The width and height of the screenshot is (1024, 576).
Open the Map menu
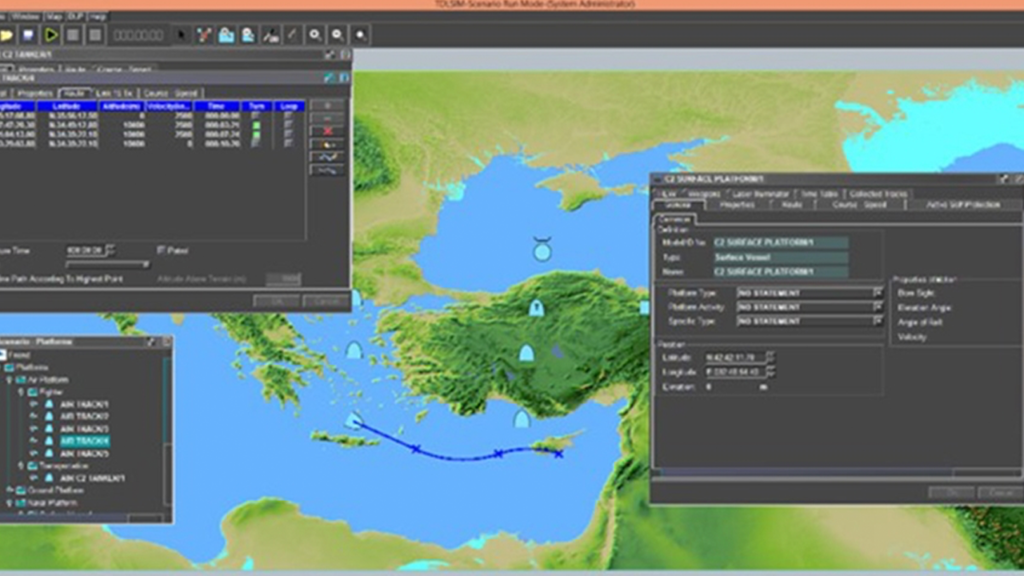click(54, 16)
